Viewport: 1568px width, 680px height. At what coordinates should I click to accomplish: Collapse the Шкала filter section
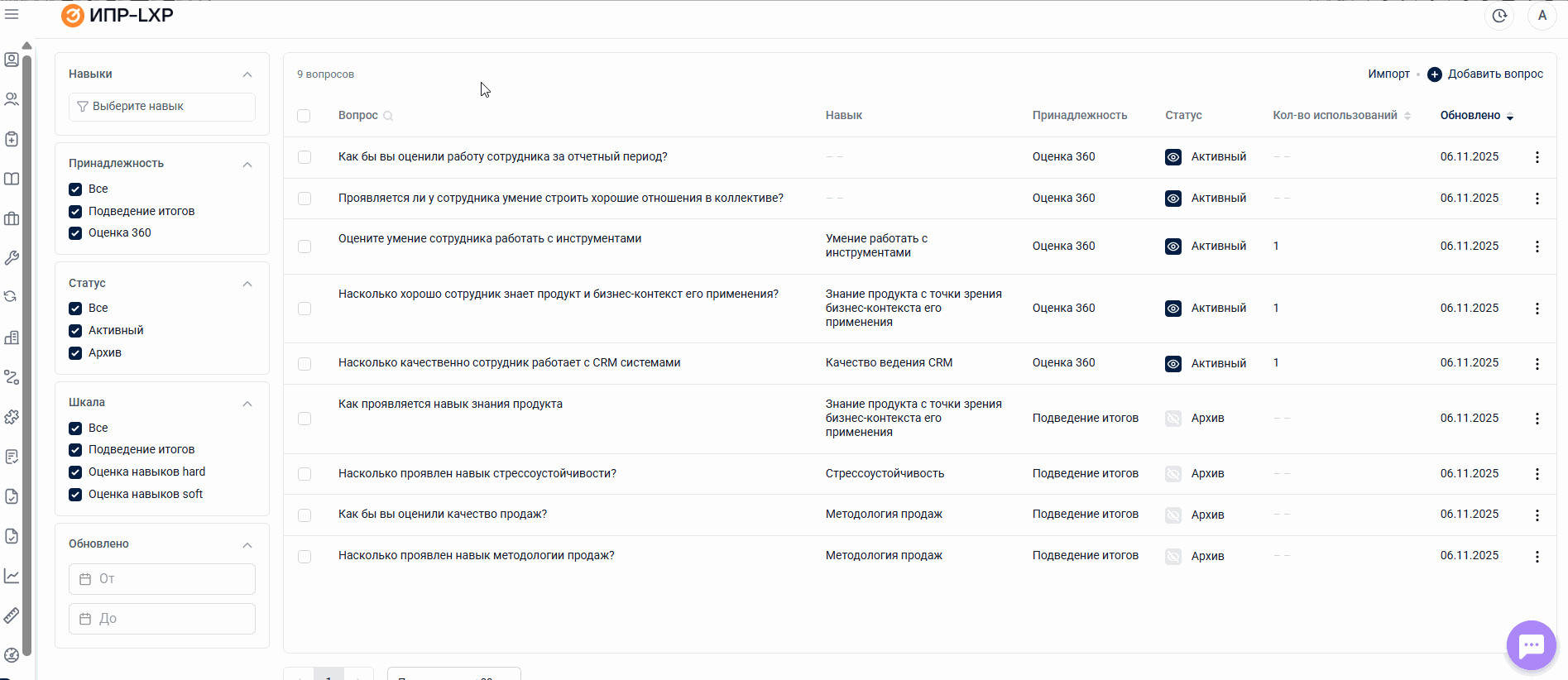click(247, 404)
